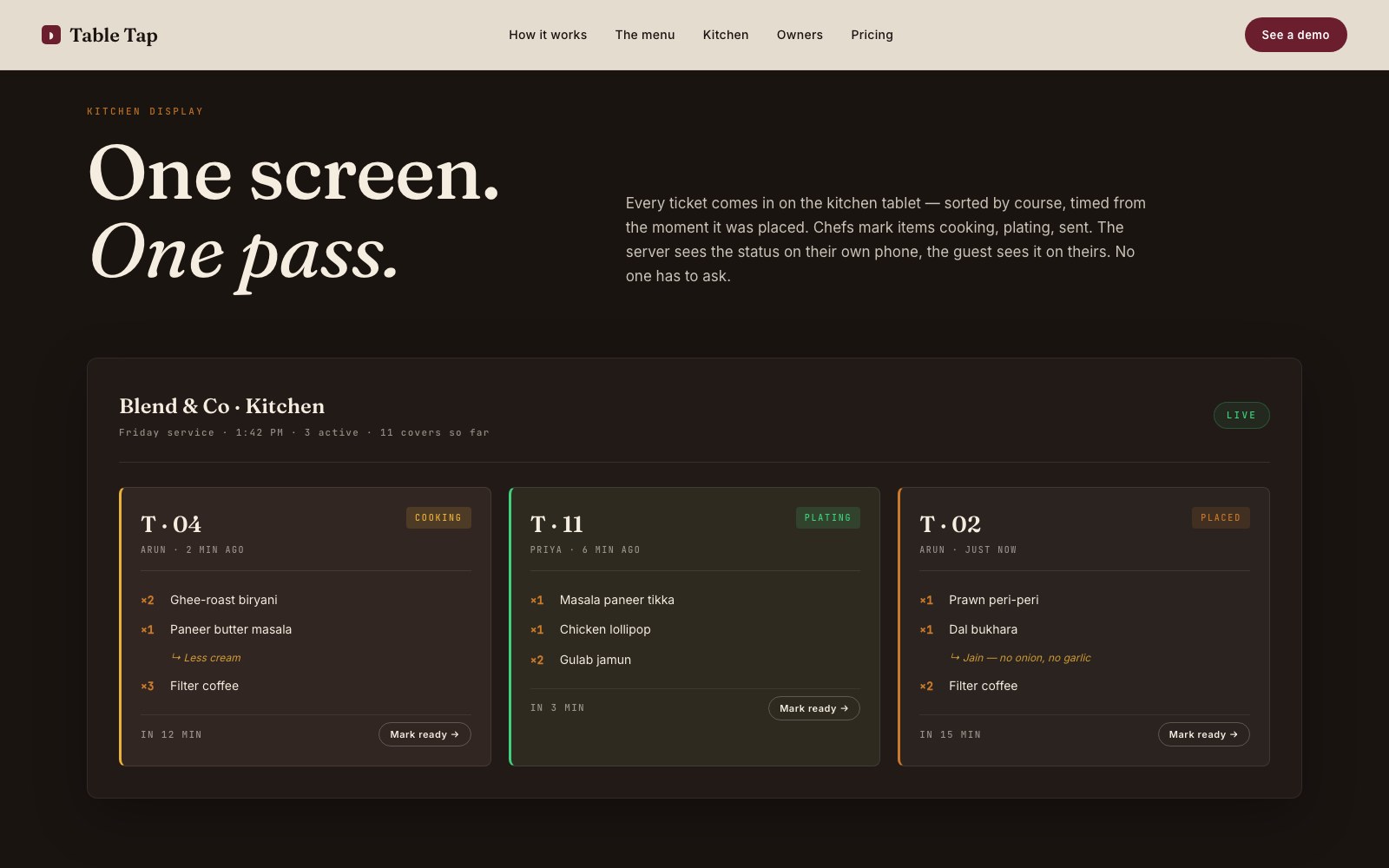Click the PLACED status tag
The width and height of the screenshot is (1389, 868).
[1220, 518]
